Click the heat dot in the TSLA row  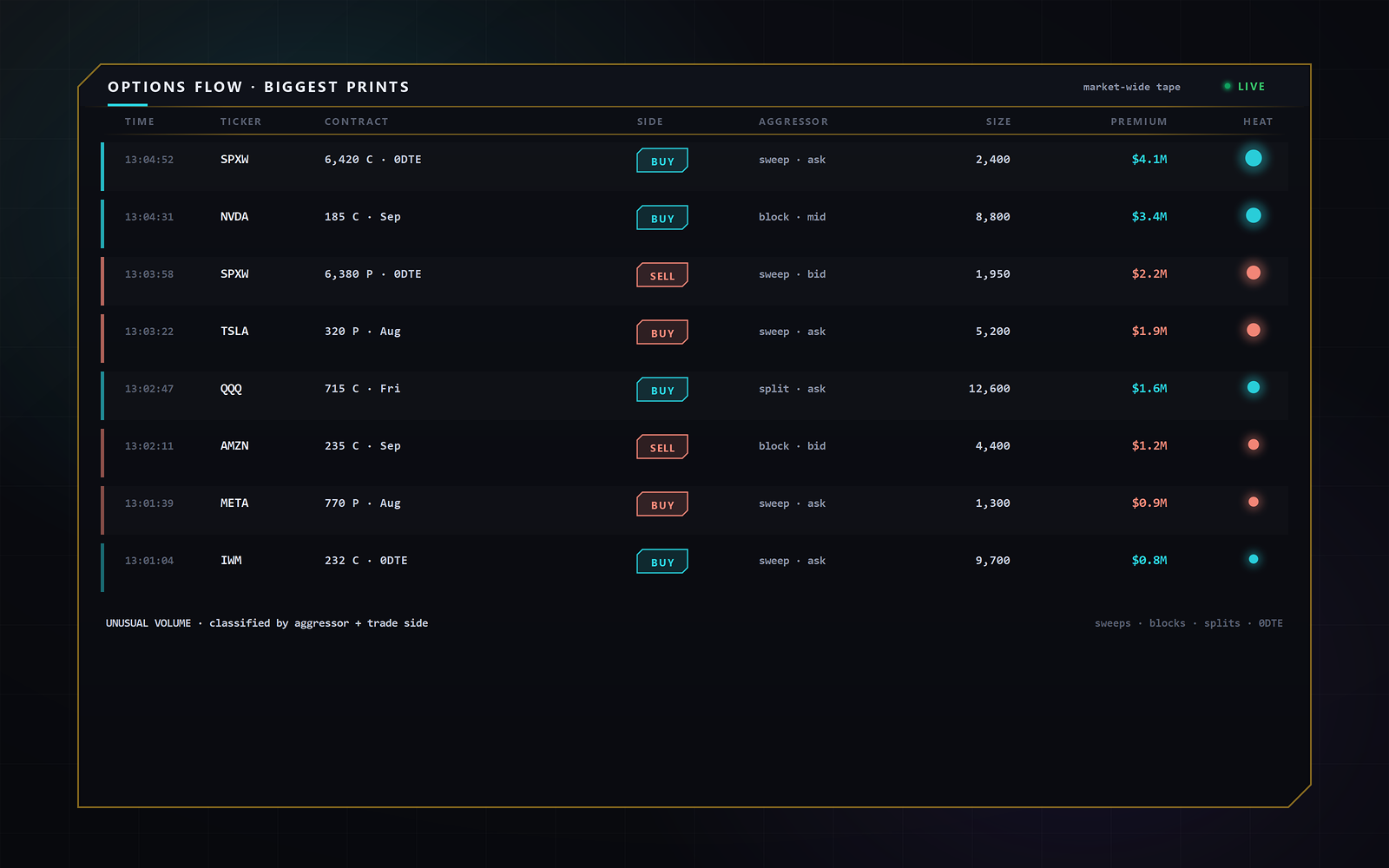pos(1254,330)
